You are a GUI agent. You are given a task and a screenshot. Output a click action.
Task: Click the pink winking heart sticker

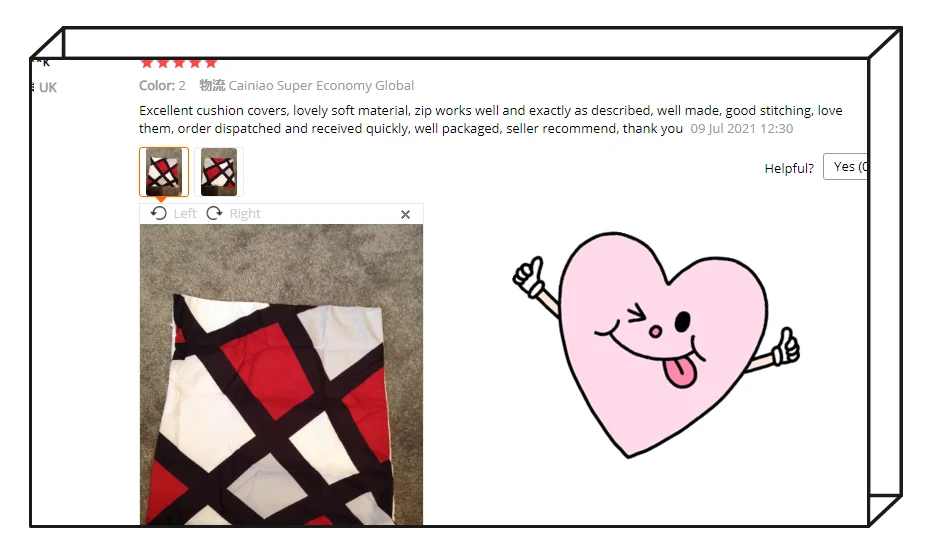coord(656,344)
